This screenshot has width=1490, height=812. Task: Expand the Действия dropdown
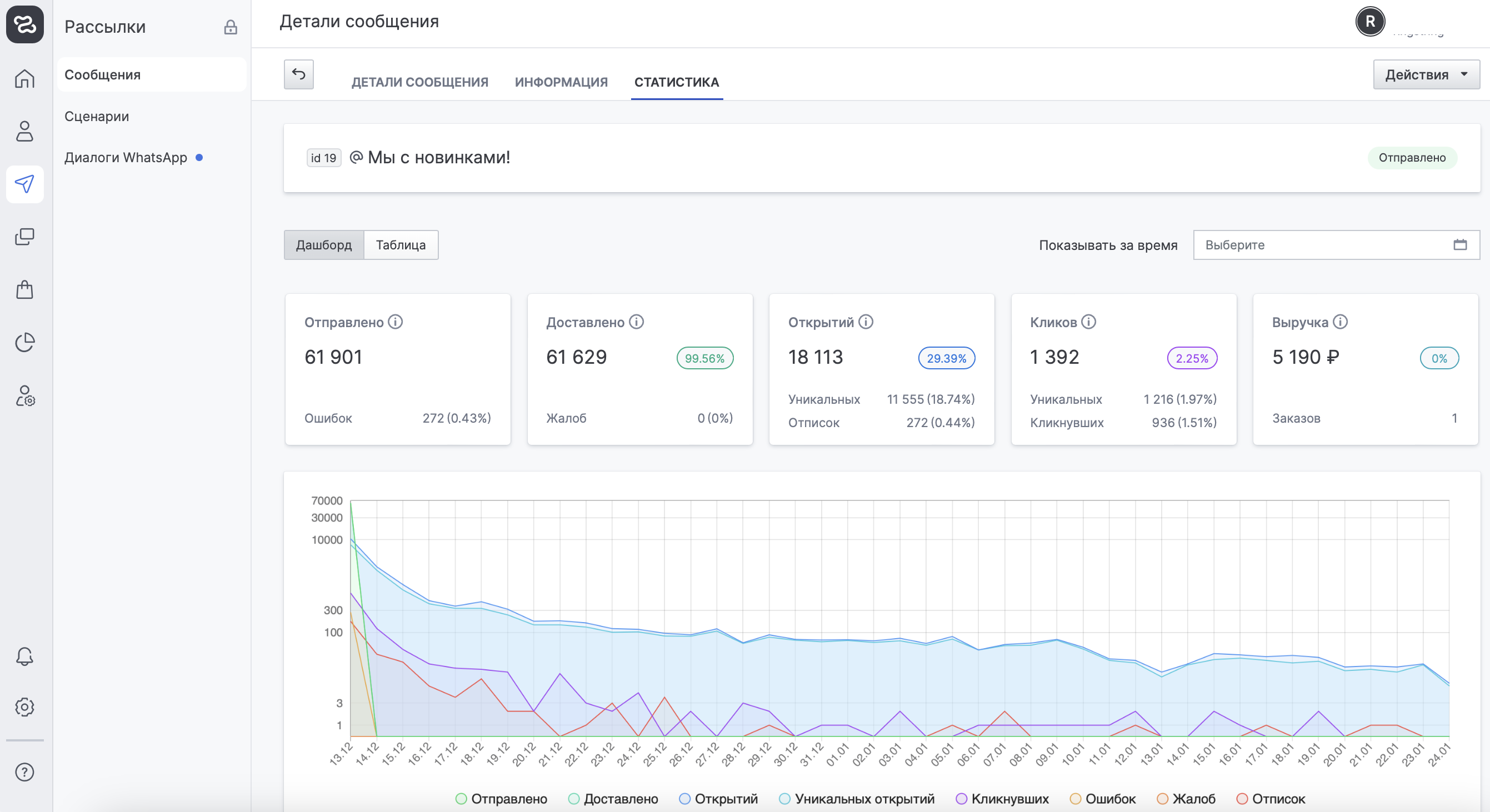[x=1425, y=74]
